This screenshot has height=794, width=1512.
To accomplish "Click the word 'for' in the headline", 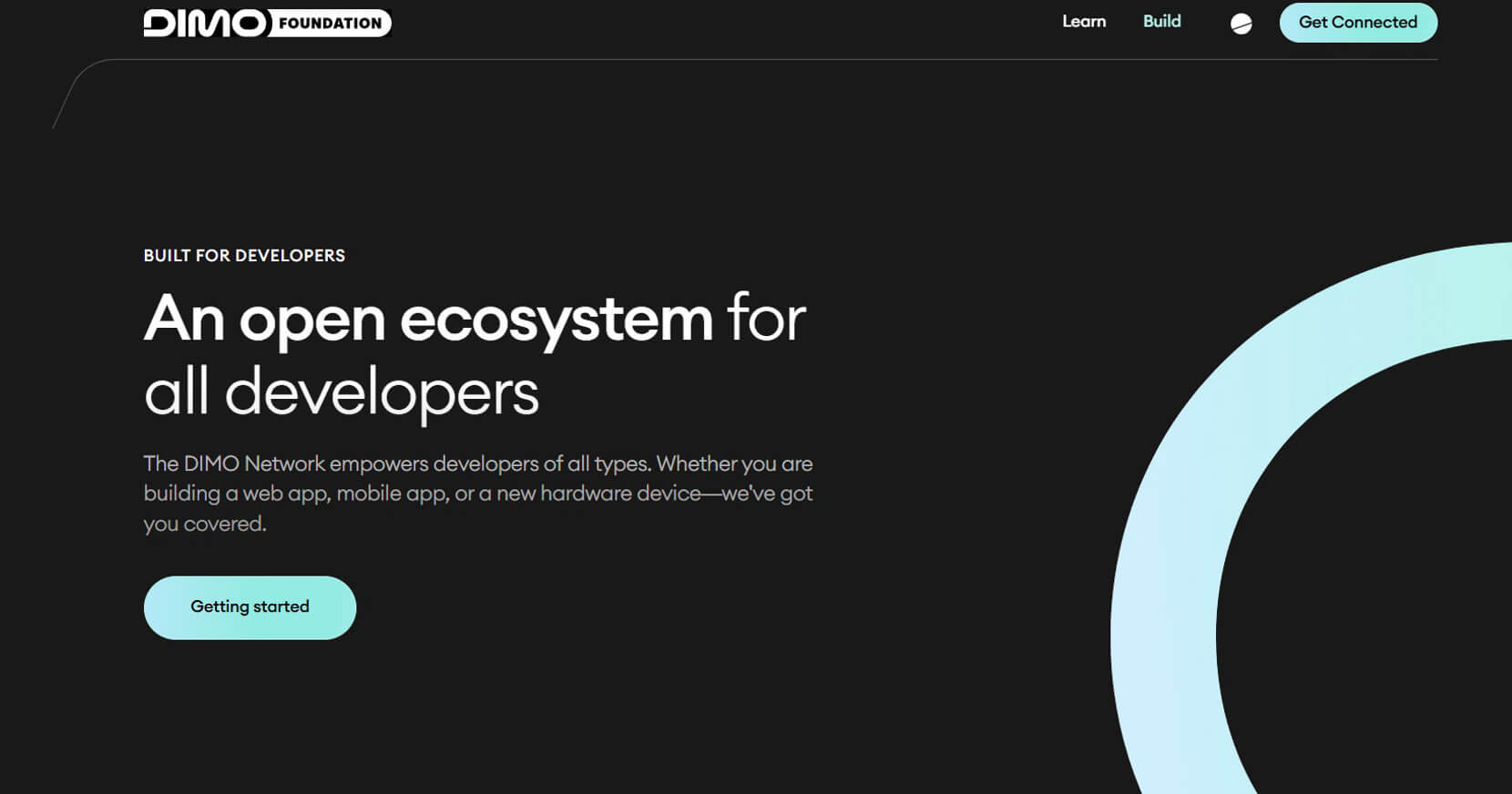I will point(766,320).
